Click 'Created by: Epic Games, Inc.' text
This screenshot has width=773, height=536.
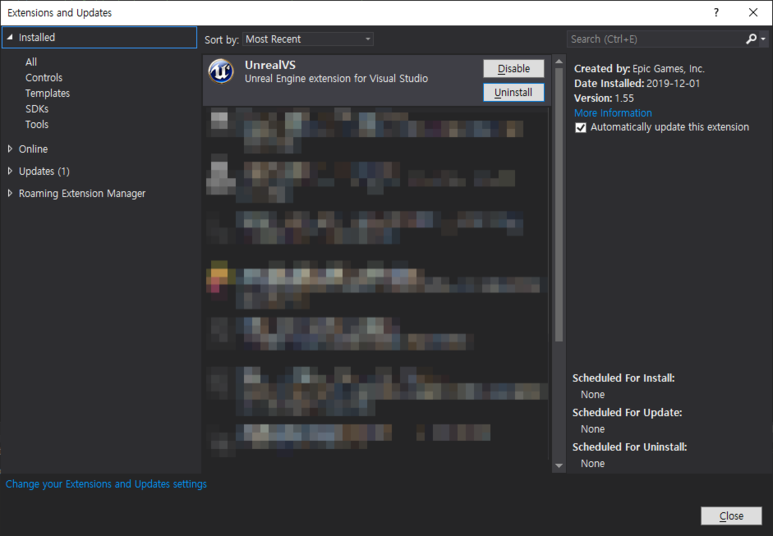pos(639,69)
